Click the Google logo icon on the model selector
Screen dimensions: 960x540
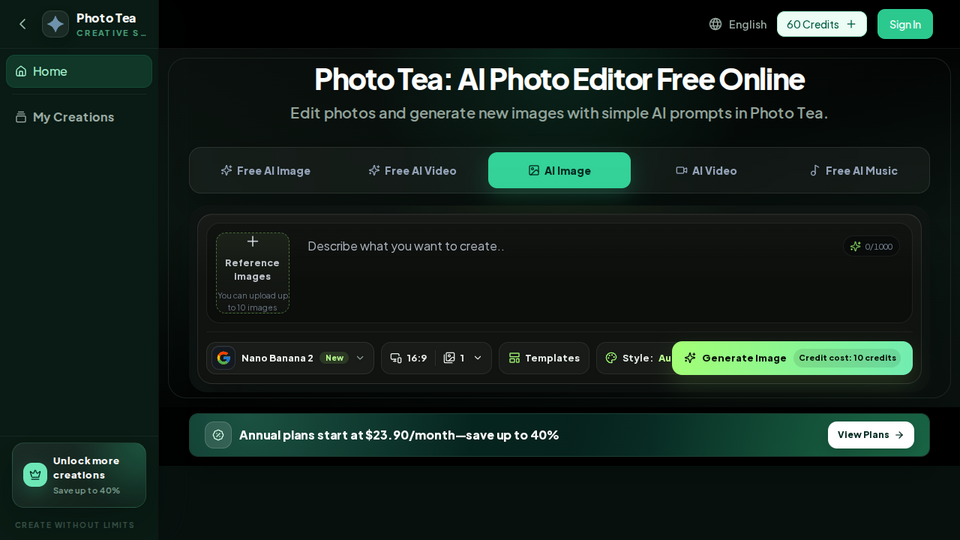click(223, 358)
